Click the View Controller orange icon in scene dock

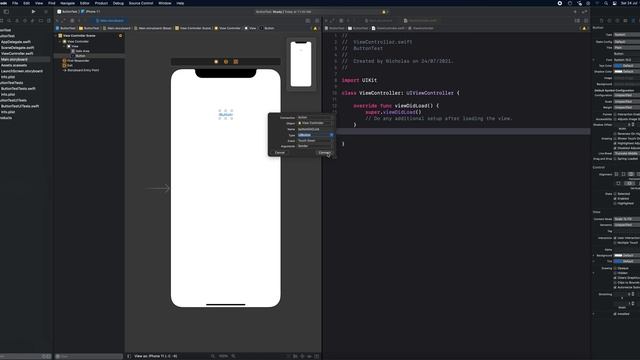point(216,62)
